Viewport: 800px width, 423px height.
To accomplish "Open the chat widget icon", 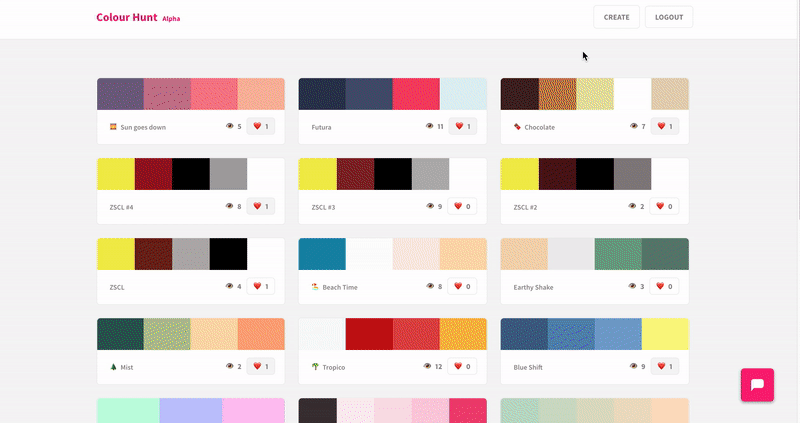I will (757, 385).
